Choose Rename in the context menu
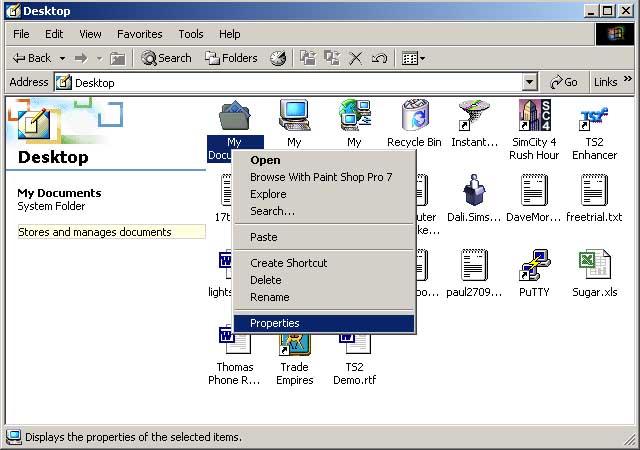The width and height of the screenshot is (640, 450). pyautogui.click(x=324, y=297)
